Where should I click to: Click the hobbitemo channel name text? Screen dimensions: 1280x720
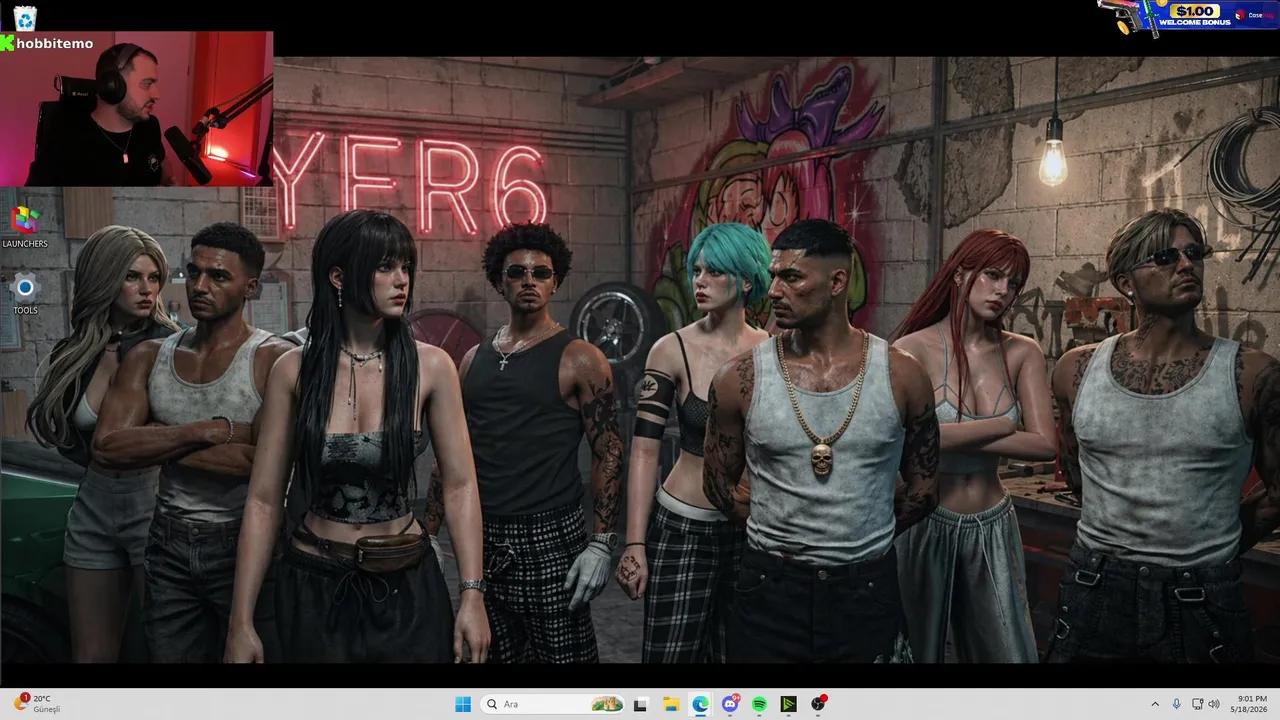pos(55,43)
